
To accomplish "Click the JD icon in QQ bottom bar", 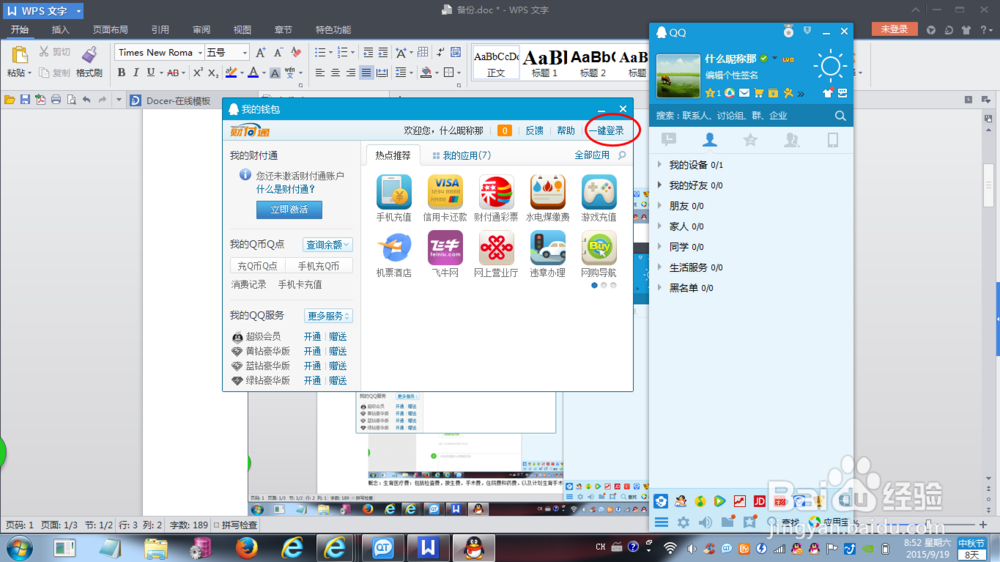I will click(x=760, y=501).
